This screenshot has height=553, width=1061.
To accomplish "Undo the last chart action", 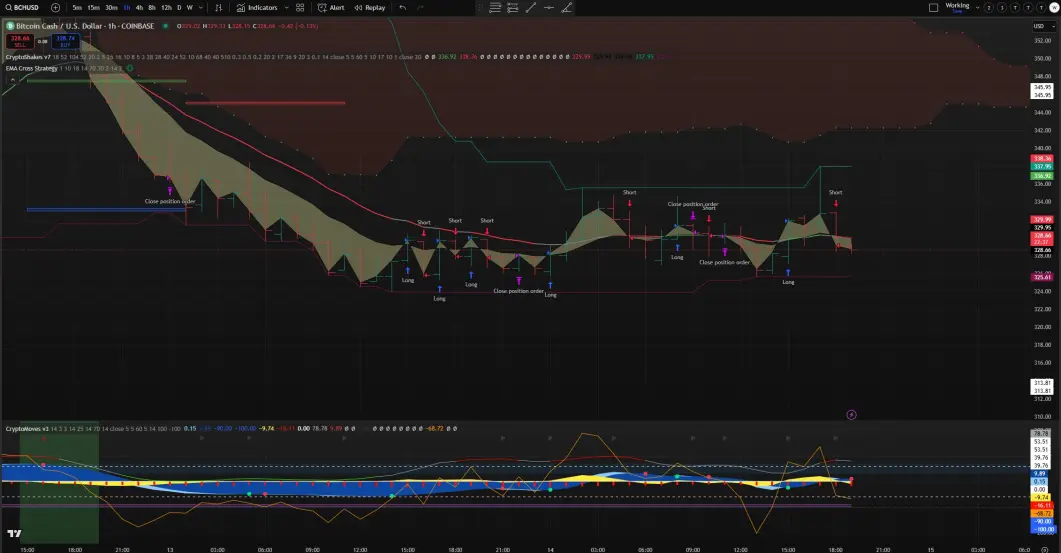I will [403, 7].
